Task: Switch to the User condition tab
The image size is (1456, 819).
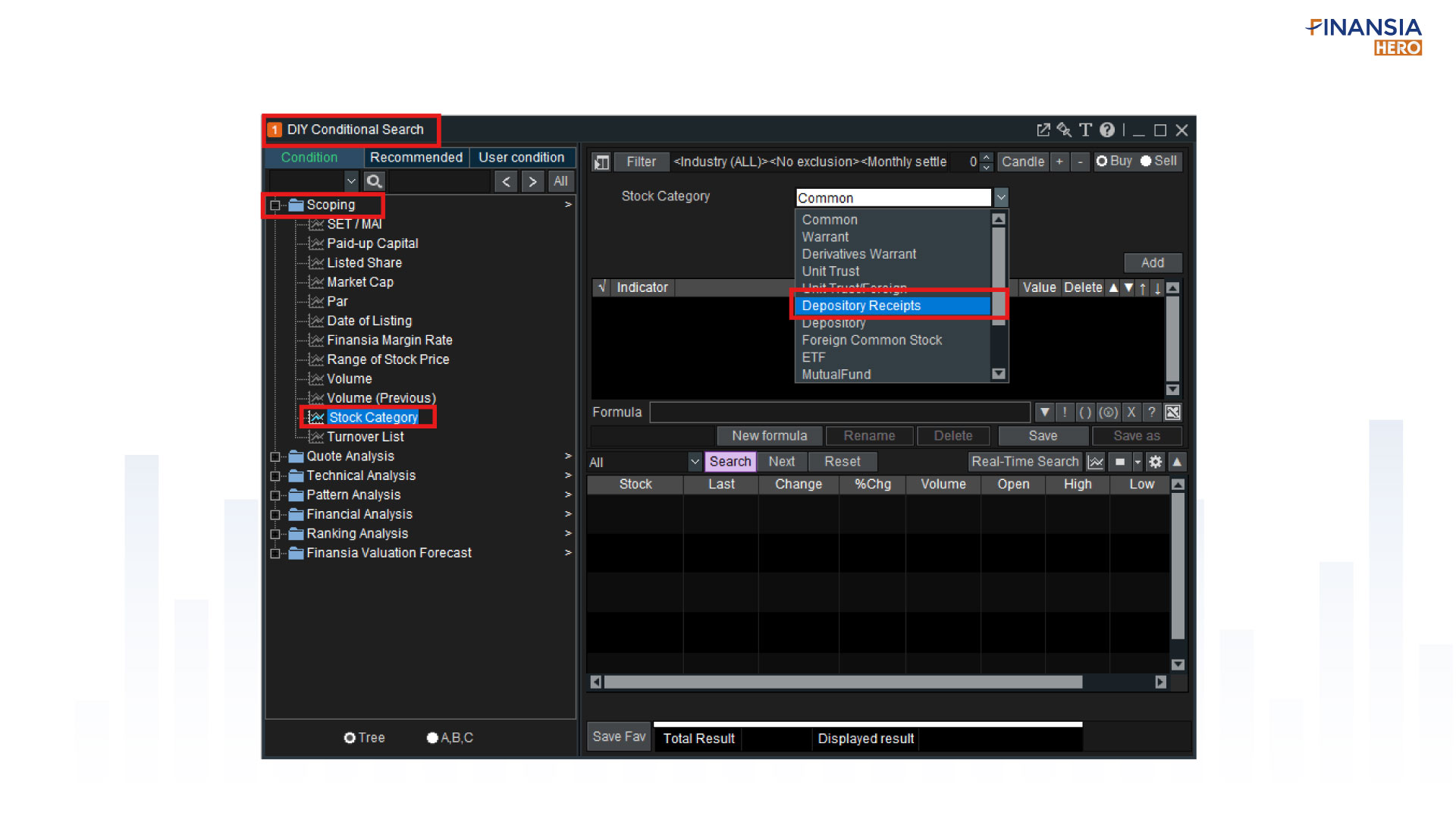Action: [x=522, y=158]
